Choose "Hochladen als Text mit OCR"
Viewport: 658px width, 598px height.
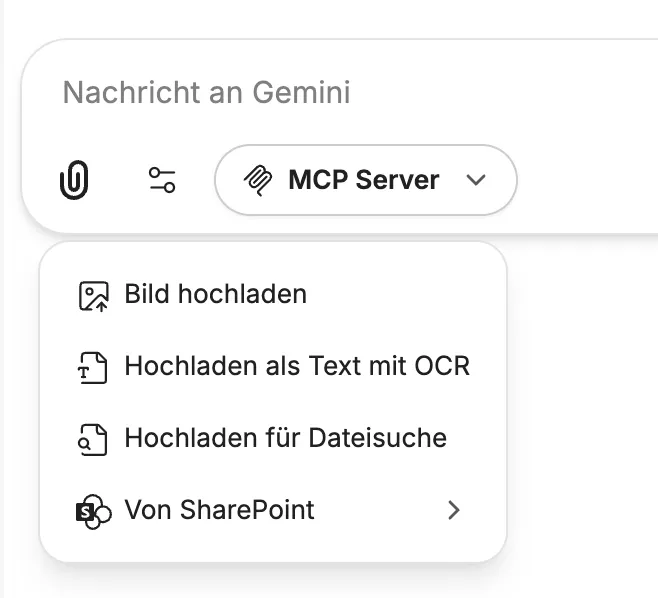point(296,367)
